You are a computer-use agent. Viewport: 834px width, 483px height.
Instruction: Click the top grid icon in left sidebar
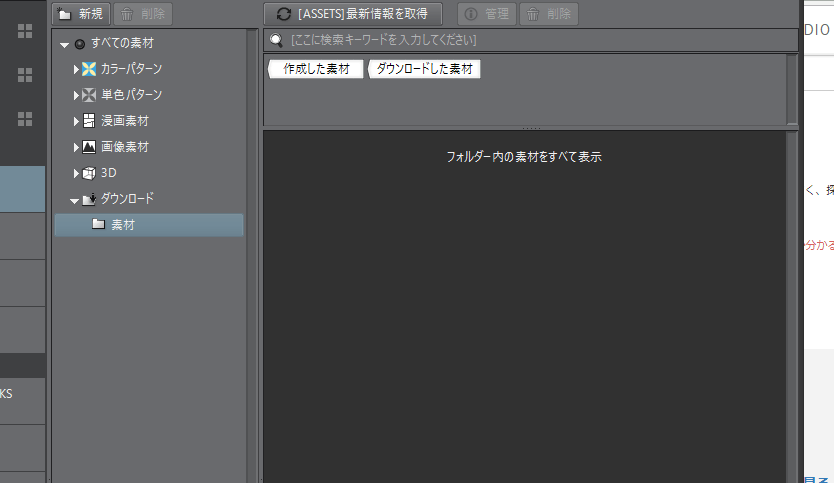pos(25,30)
